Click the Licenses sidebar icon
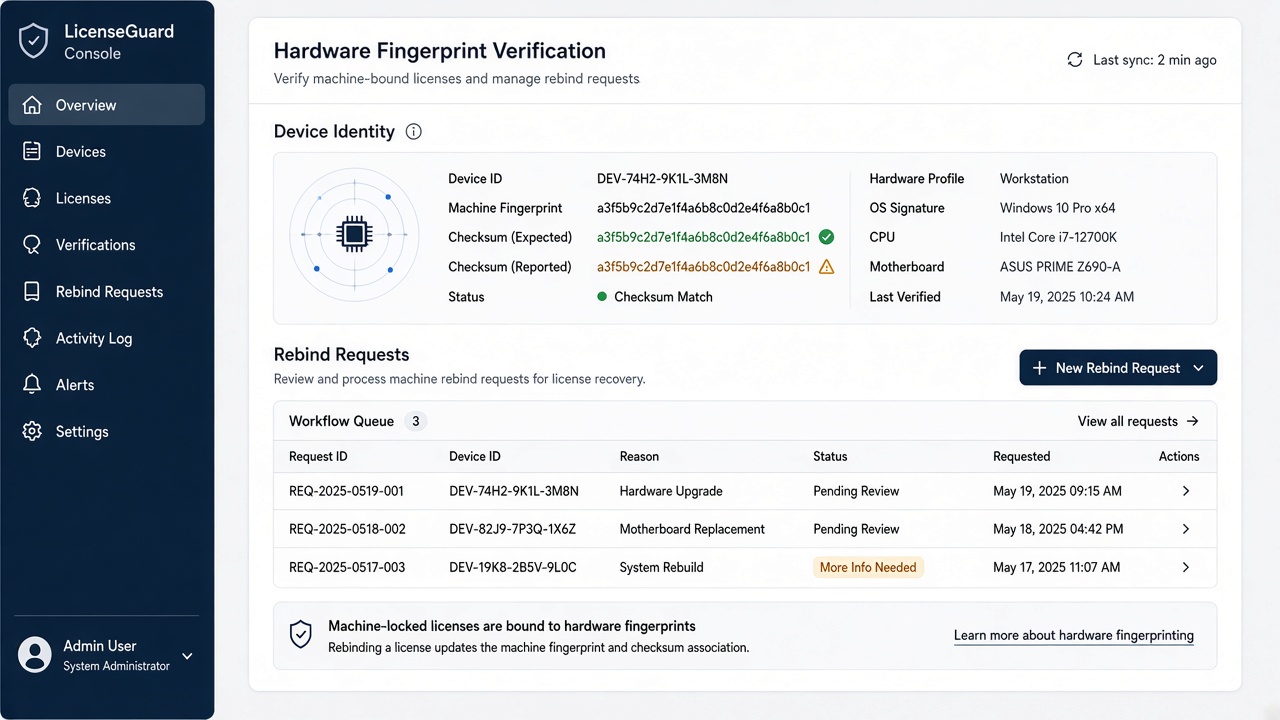 [32, 198]
